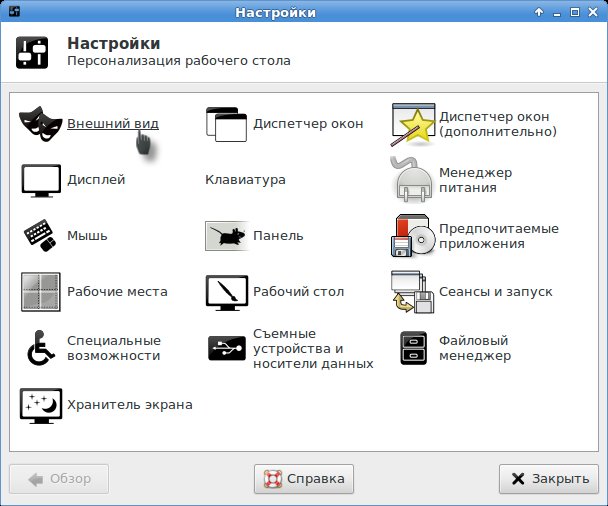The height and width of the screenshot is (506, 608).
Task: Open the Дисплей label
Action: pyautogui.click(x=96, y=180)
